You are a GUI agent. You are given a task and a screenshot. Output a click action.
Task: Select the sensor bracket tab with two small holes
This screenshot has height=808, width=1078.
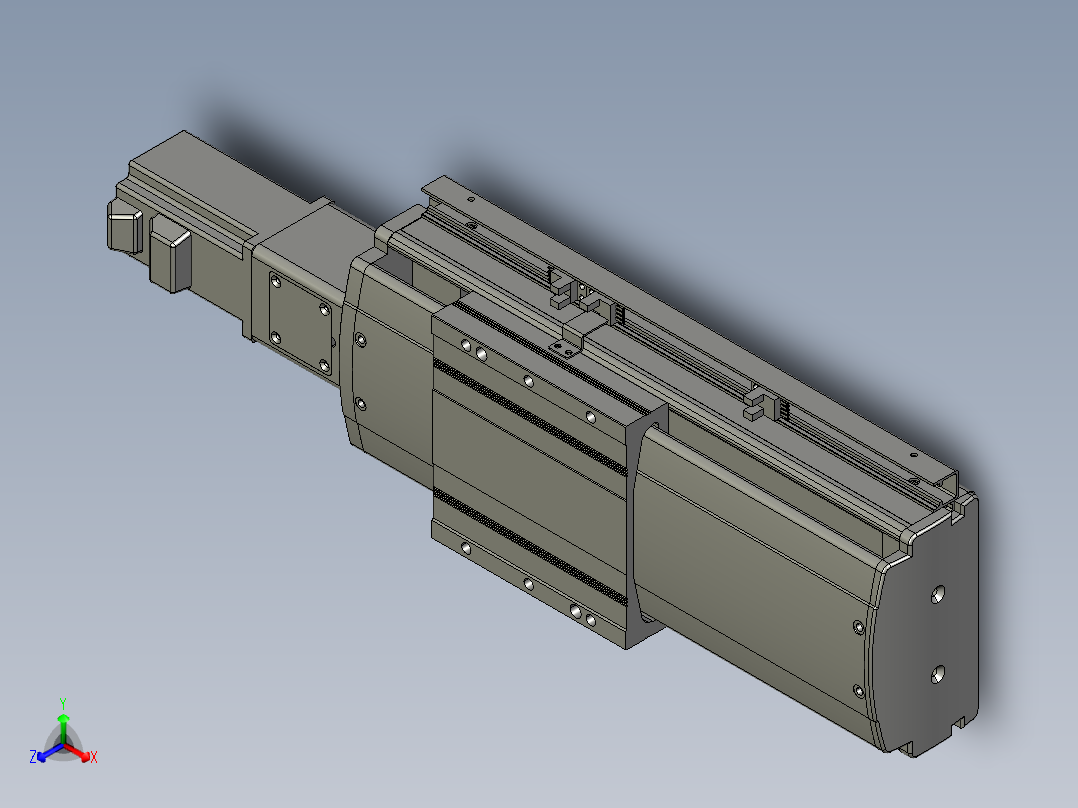point(564,350)
